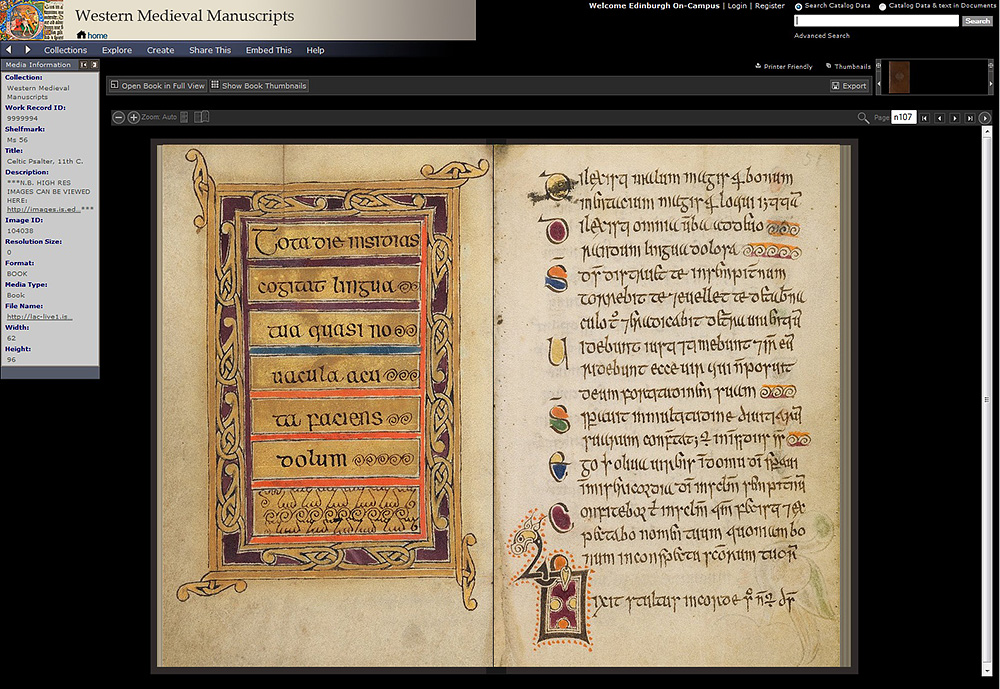Screen dimensions: 1000x689
Task: Collapse the Media Information panel
Action: click(83, 65)
